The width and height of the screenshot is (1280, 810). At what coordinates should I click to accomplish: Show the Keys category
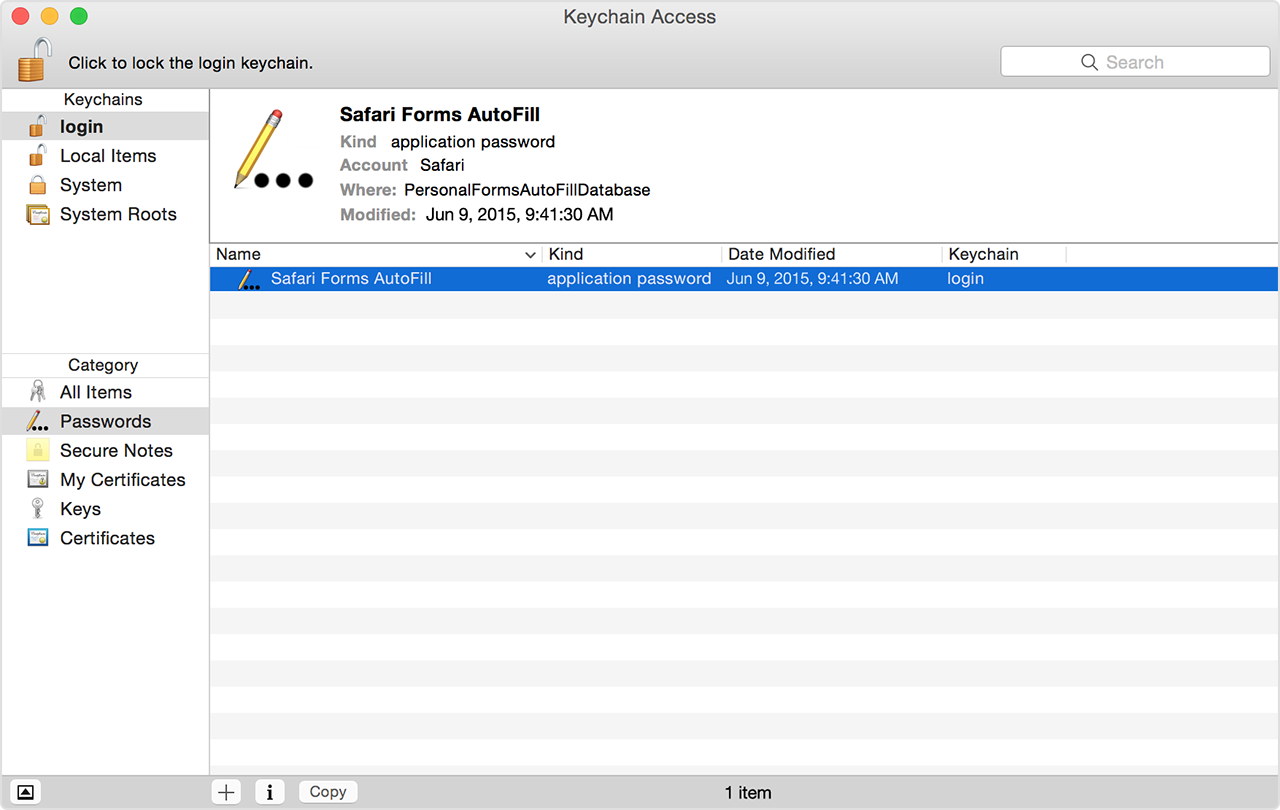tap(105, 509)
